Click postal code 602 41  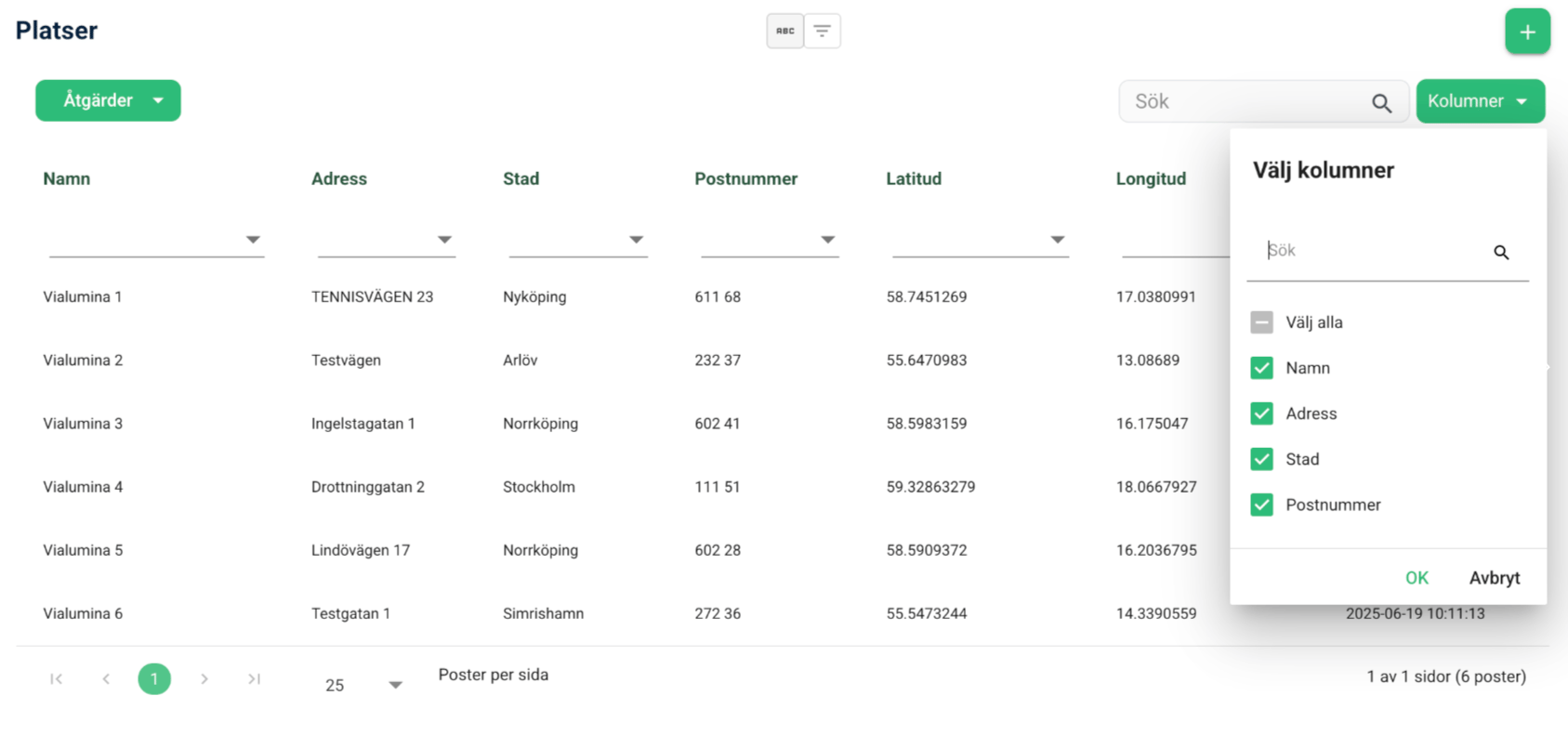[x=718, y=424]
